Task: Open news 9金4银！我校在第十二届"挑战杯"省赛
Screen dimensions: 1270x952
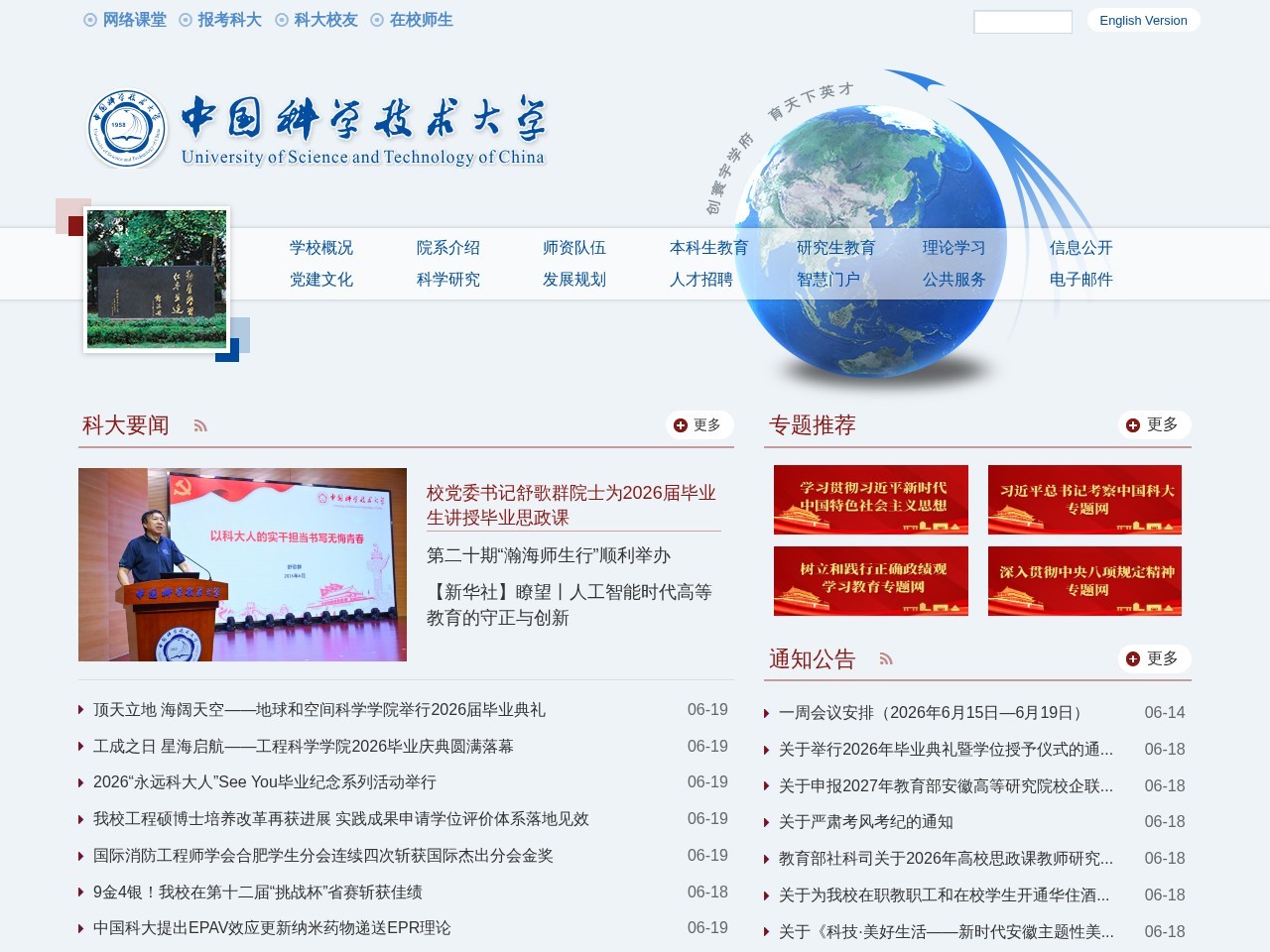Action: [258, 892]
